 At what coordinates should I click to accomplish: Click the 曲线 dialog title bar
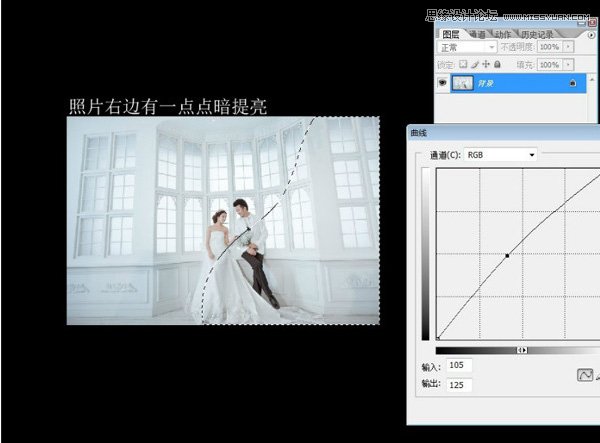click(x=503, y=133)
